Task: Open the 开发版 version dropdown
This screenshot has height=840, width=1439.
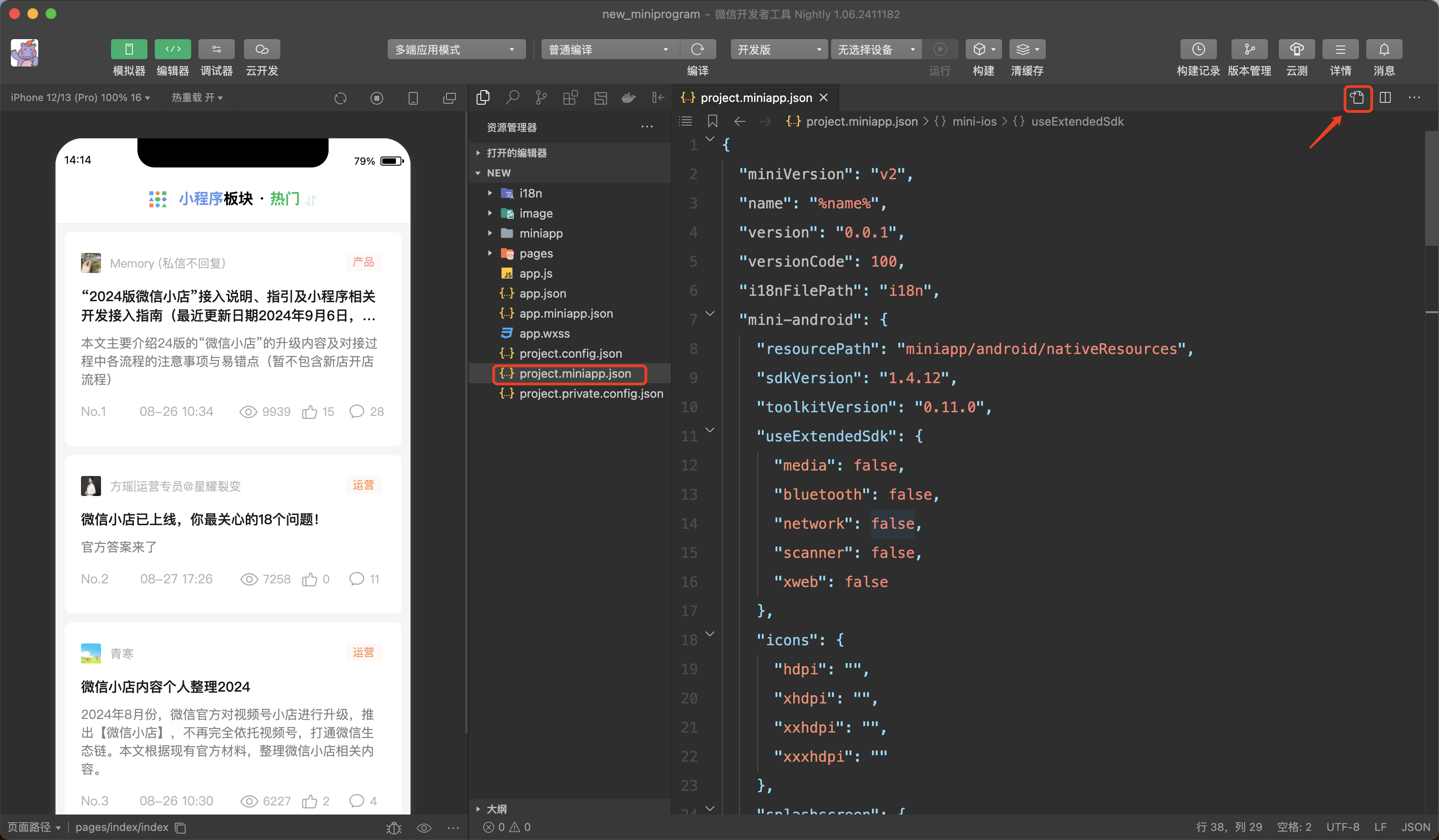Action: click(x=779, y=50)
